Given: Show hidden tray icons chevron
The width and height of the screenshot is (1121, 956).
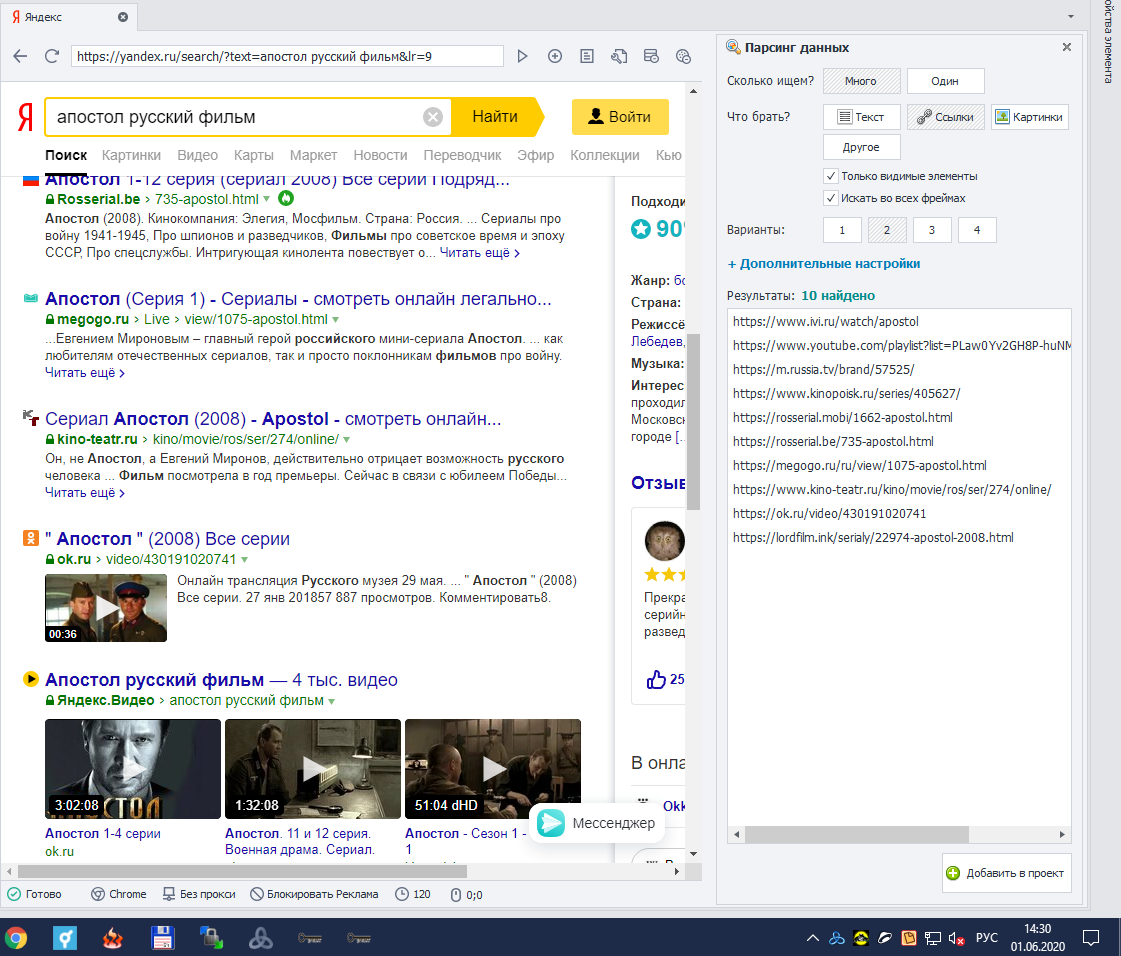Looking at the screenshot, I should tap(813, 938).
